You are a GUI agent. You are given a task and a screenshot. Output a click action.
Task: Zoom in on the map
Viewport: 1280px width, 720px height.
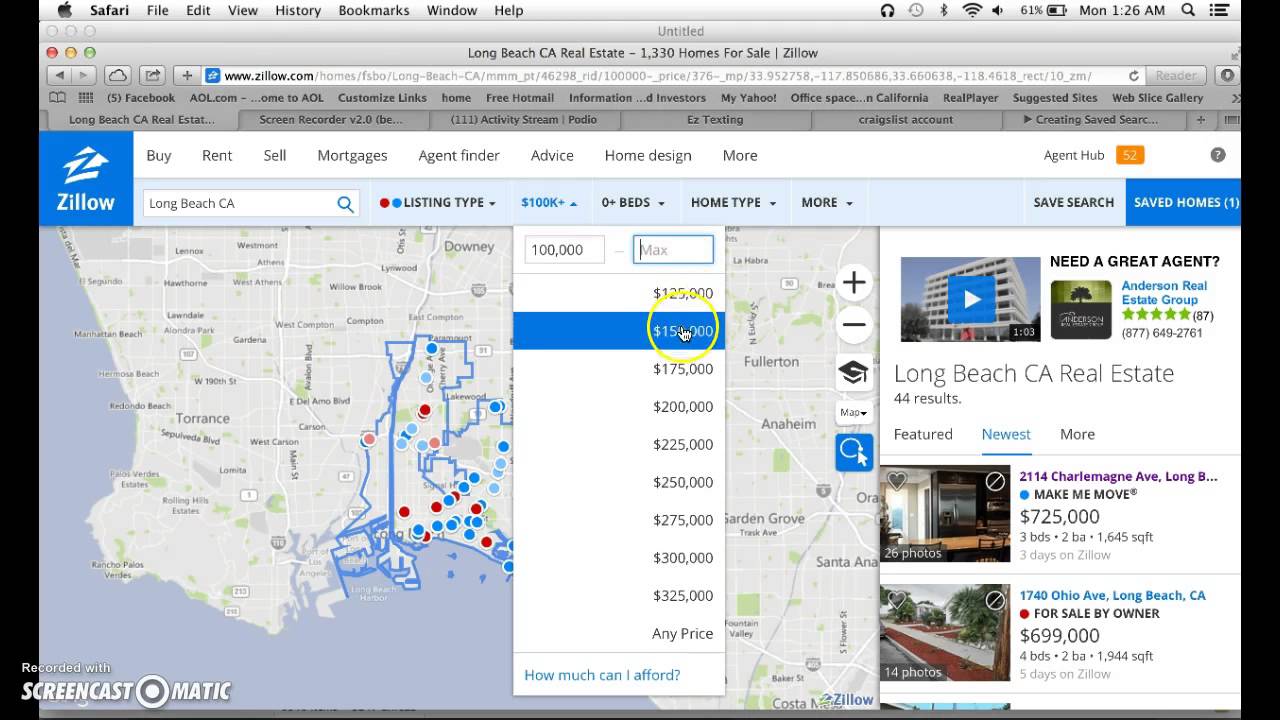pos(854,282)
